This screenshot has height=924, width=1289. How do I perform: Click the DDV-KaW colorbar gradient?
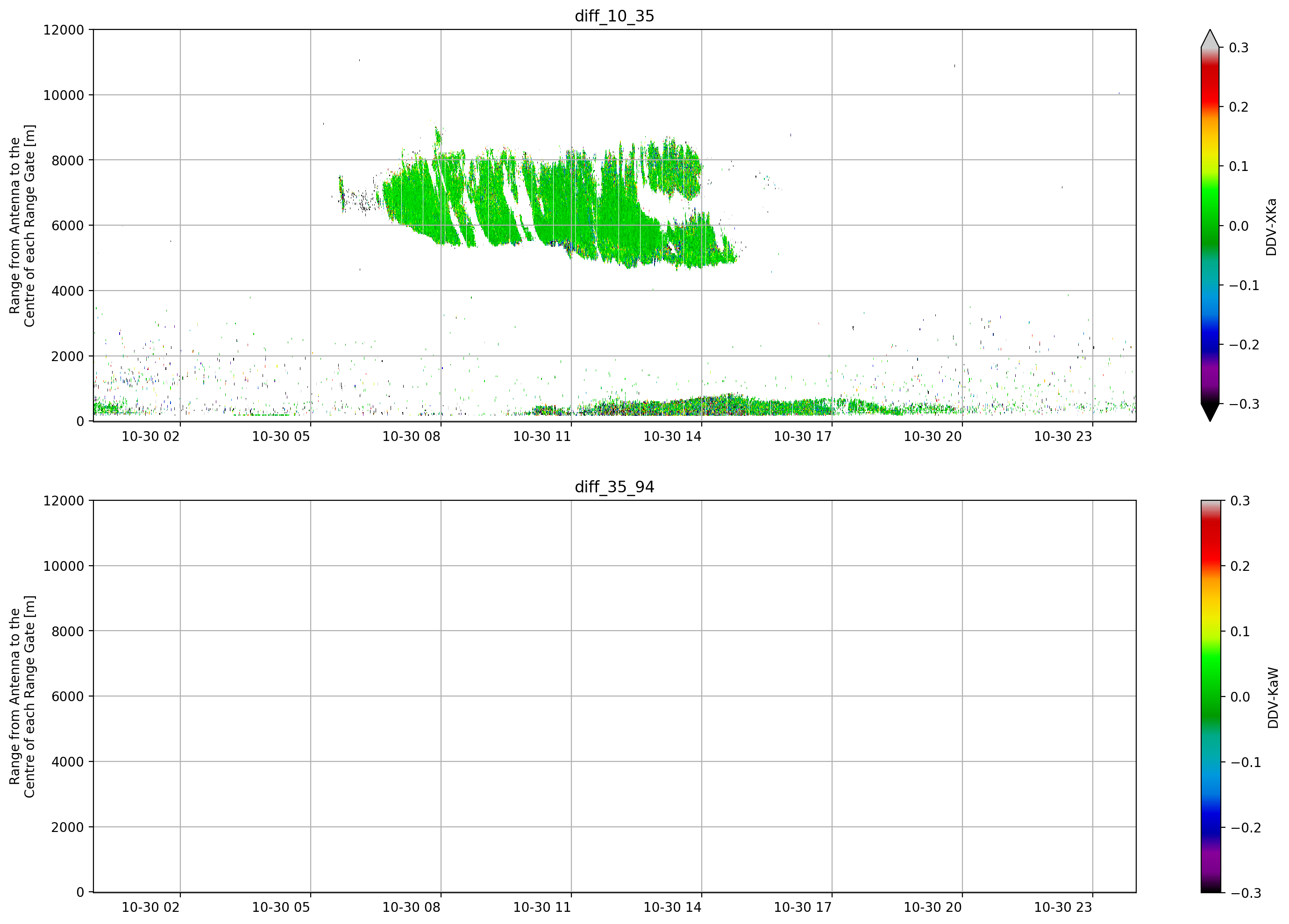click(x=1210, y=696)
